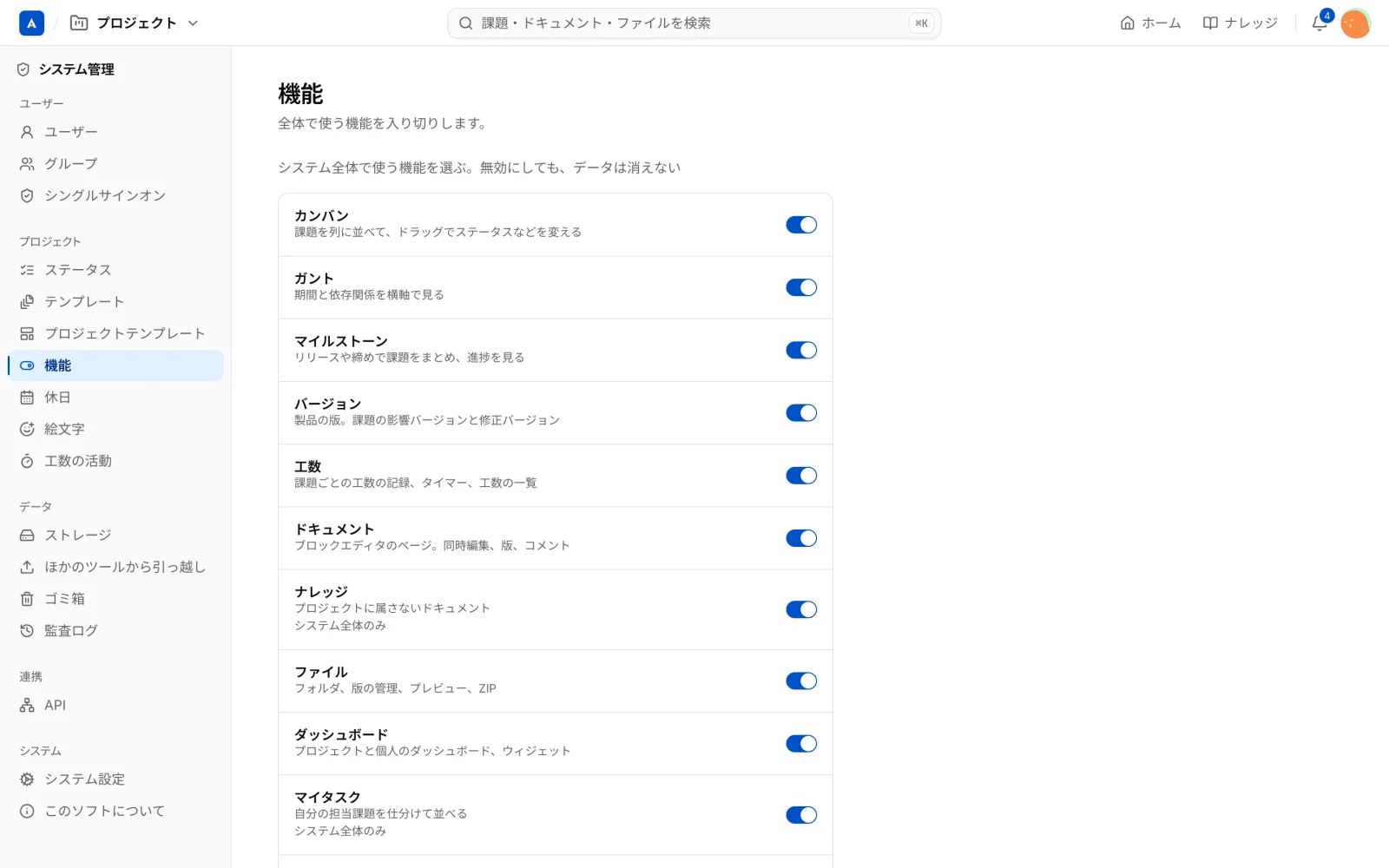The image size is (1389, 868).
Task: Click the 休日 calendar icon
Action: pos(27,398)
